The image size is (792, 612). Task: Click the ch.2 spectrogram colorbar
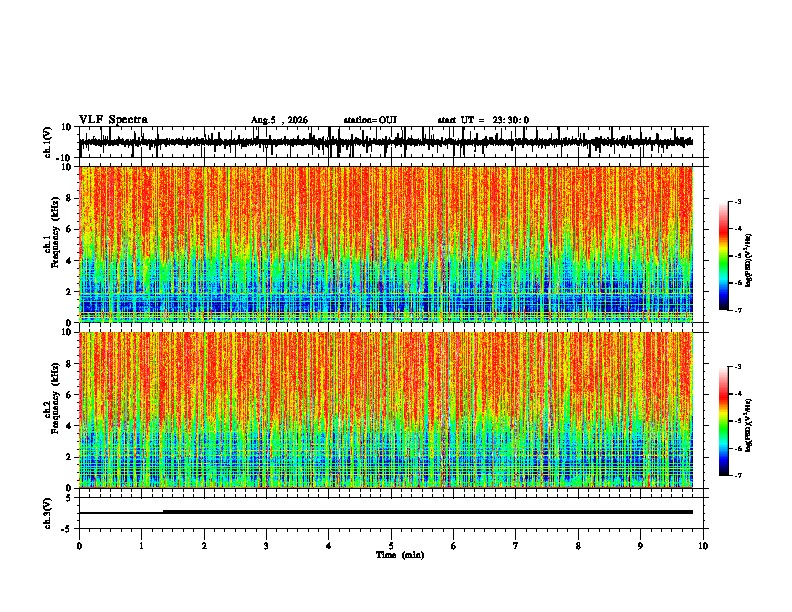coord(724,421)
